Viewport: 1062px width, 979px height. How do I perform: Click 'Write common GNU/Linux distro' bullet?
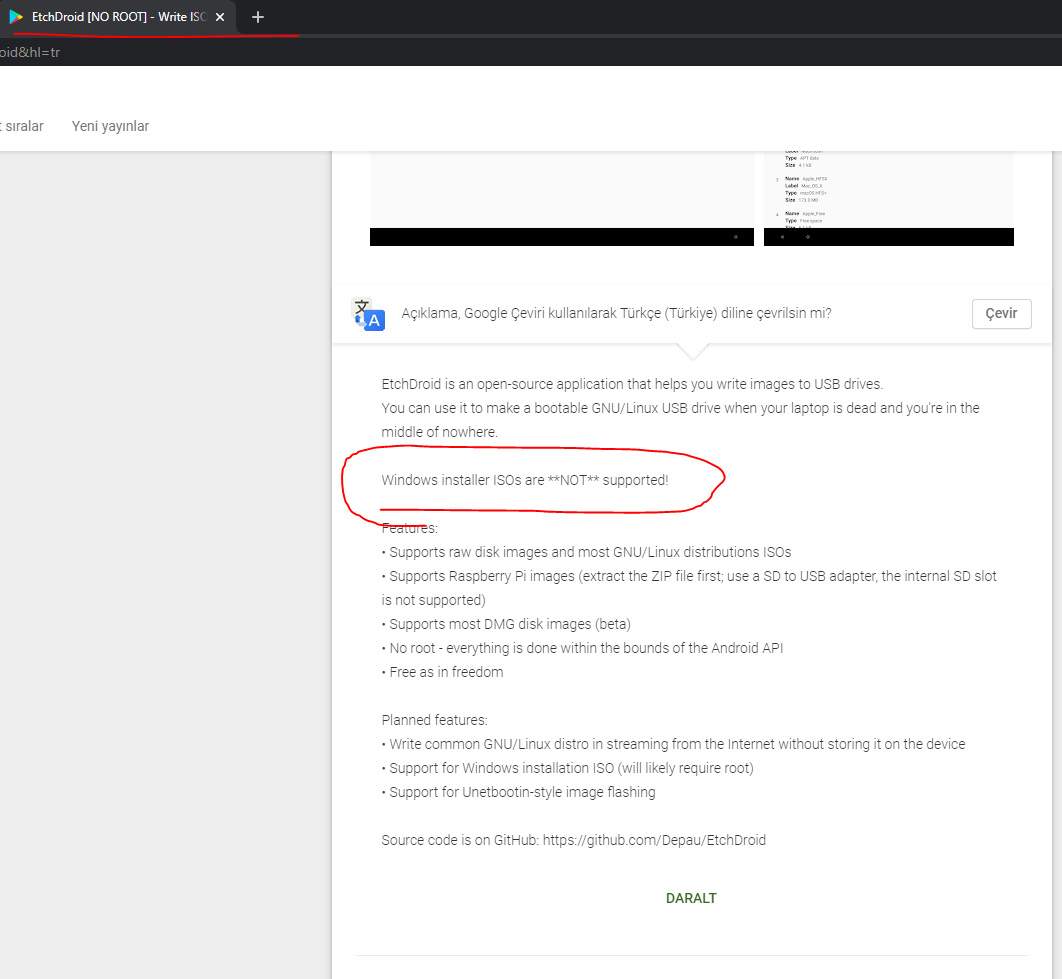pos(673,744)
